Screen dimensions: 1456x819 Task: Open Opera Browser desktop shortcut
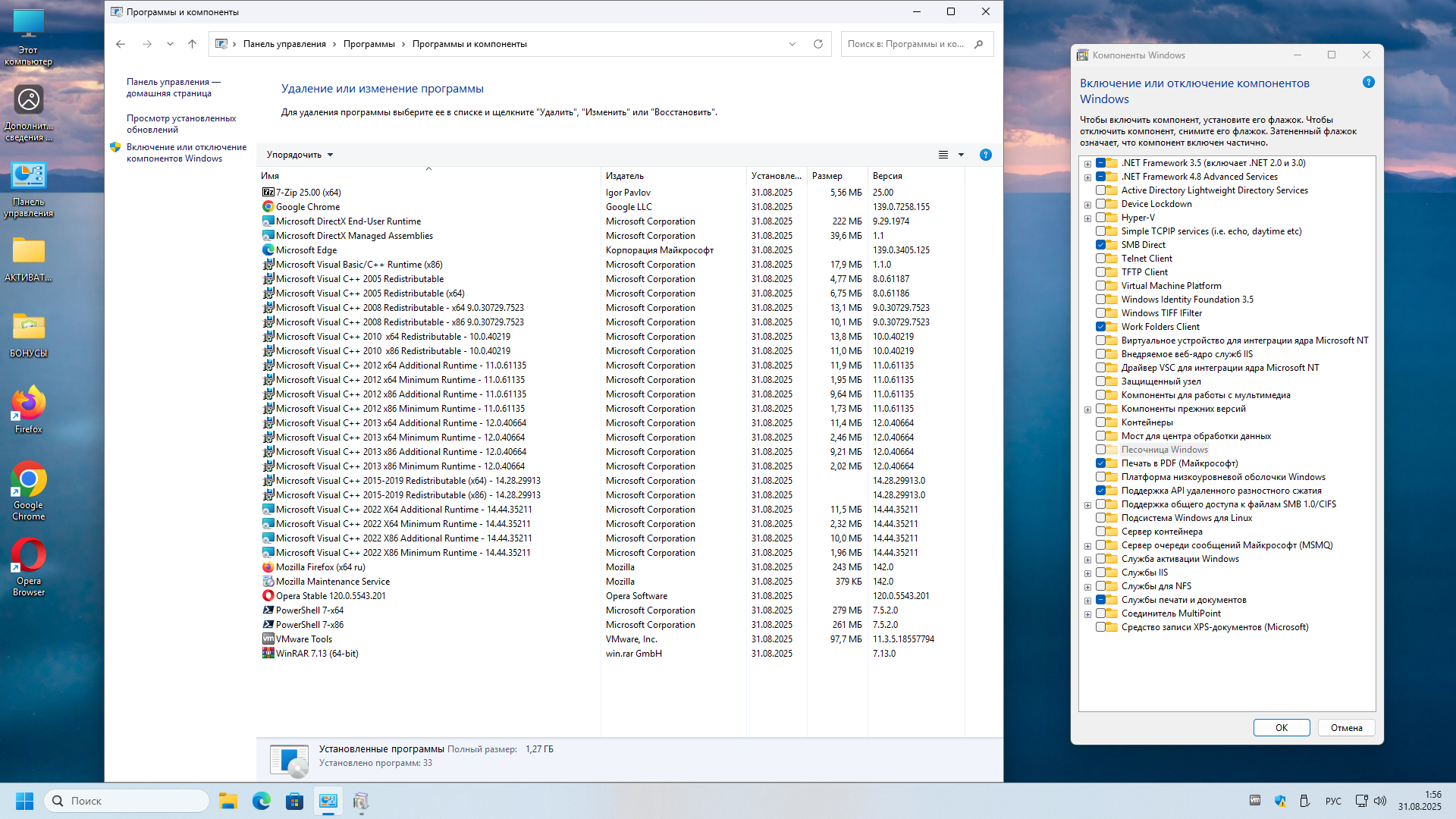click(28, 566)
